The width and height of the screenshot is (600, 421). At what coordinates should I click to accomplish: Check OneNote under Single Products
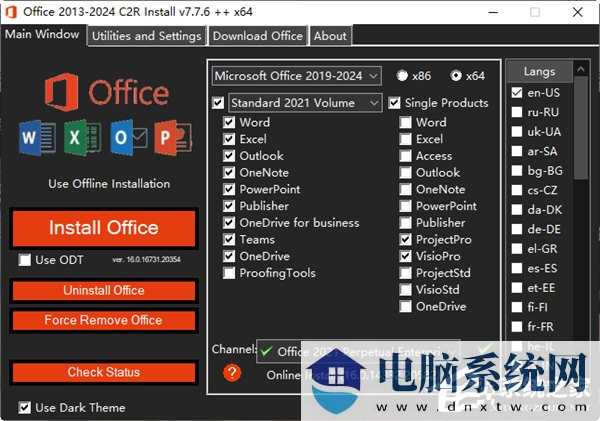point(406,189)
